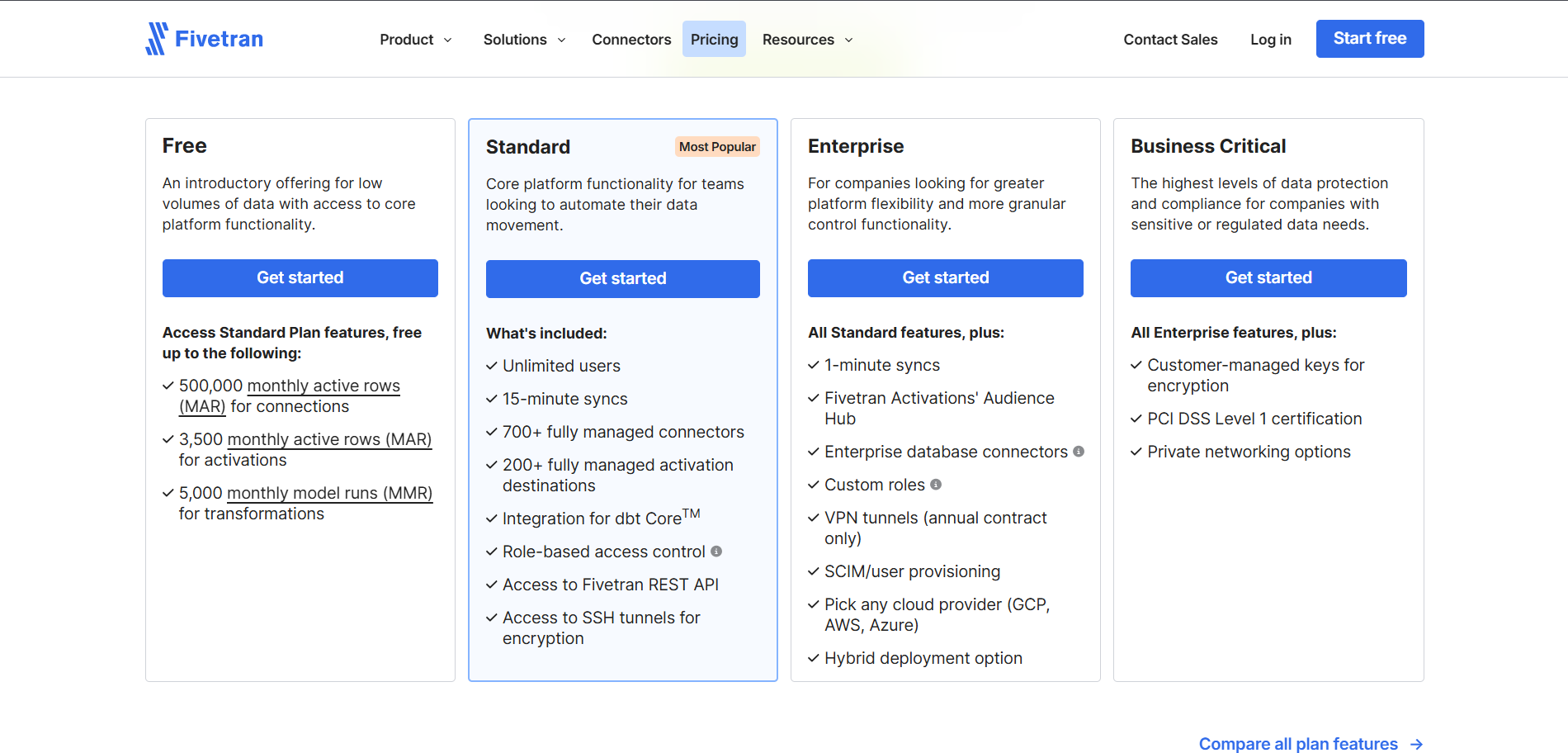The image size is (1568, 753).
Task: Get started with the Free plan
Action: [x=300, y=278]
